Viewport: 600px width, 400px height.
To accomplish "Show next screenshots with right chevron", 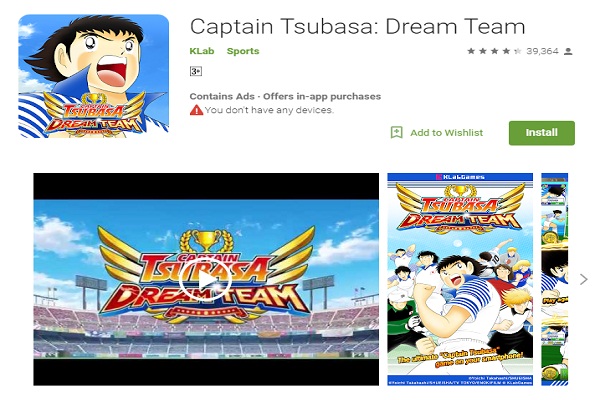I will pyautogui.click(x=584, y=279).
